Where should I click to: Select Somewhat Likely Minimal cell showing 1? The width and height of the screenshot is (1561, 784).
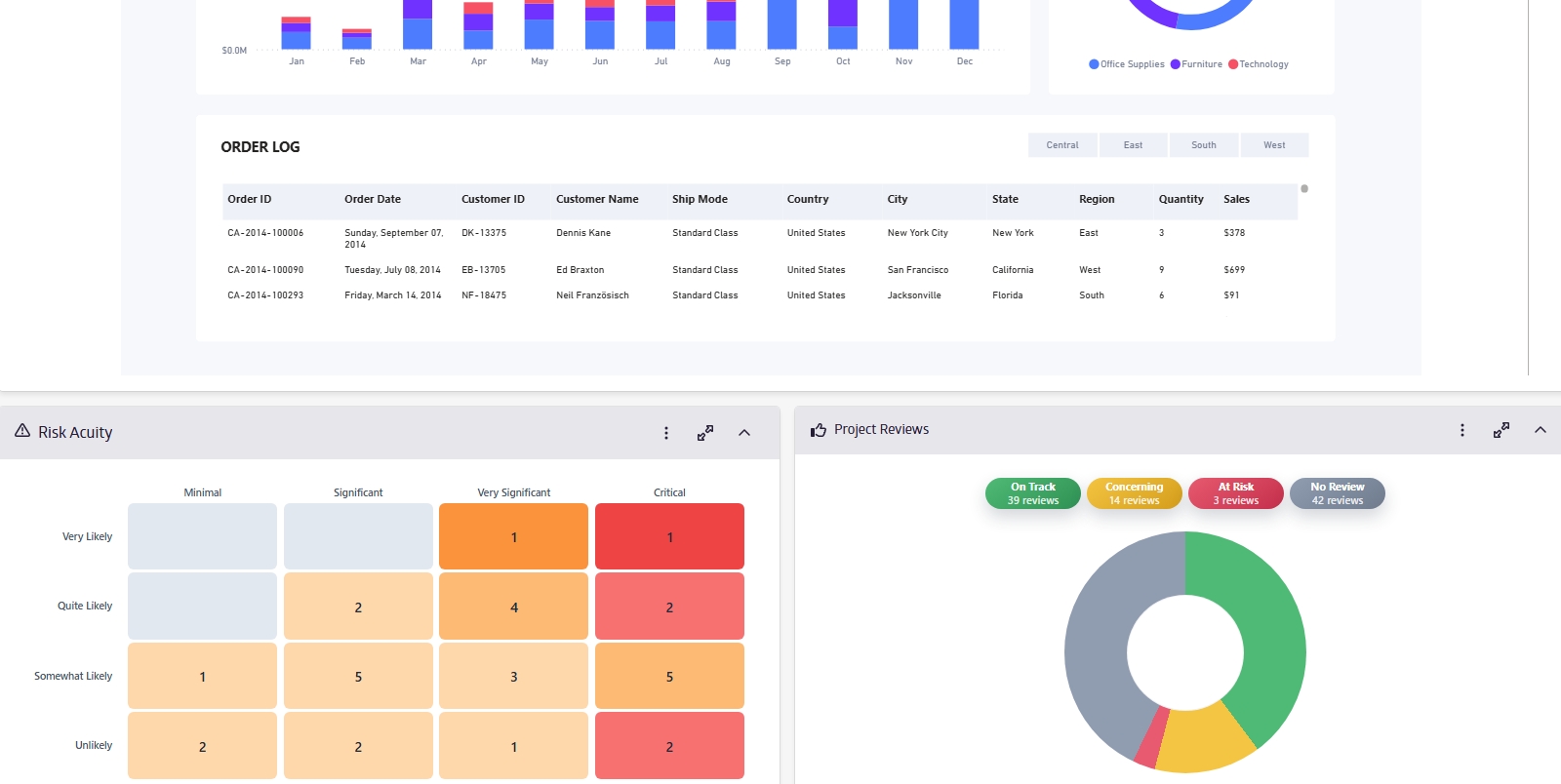click(x=202, y=676)
